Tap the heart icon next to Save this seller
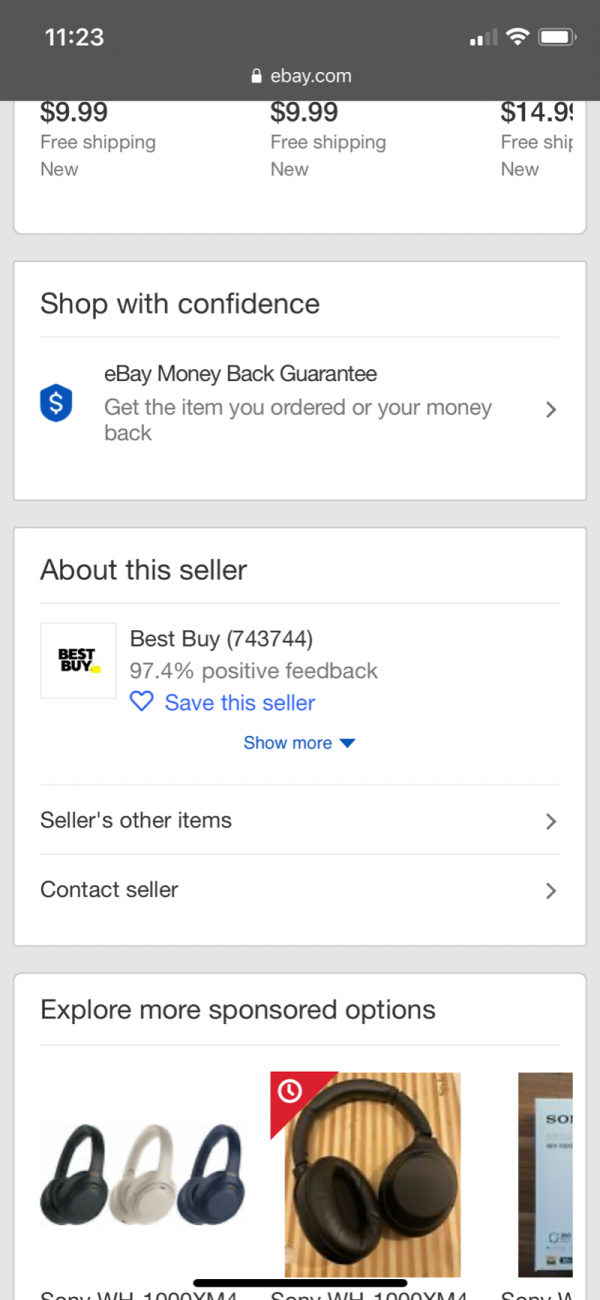The height and width of the screenshot is (1300, 600). click(142, 702)
